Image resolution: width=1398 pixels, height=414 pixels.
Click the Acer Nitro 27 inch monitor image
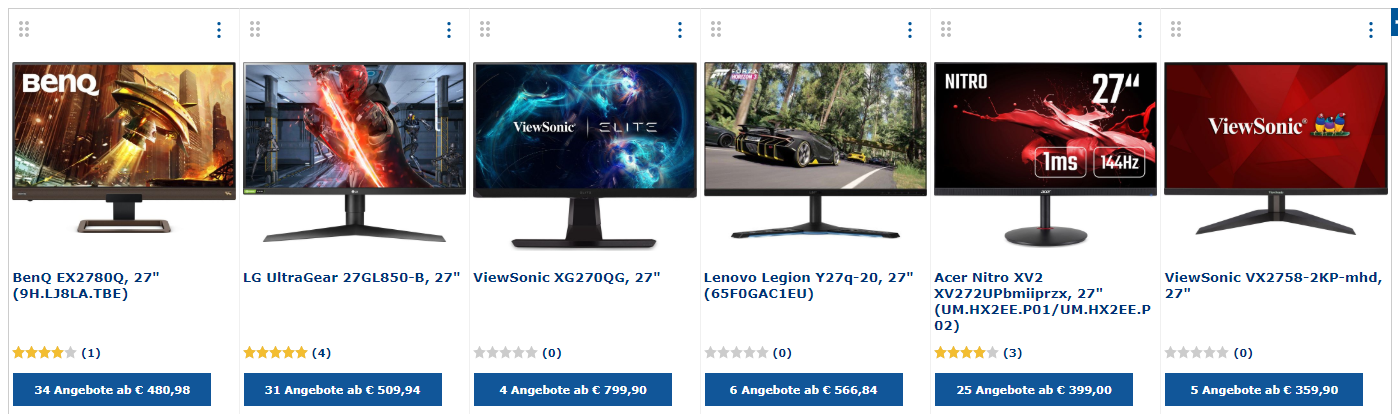1045,155
